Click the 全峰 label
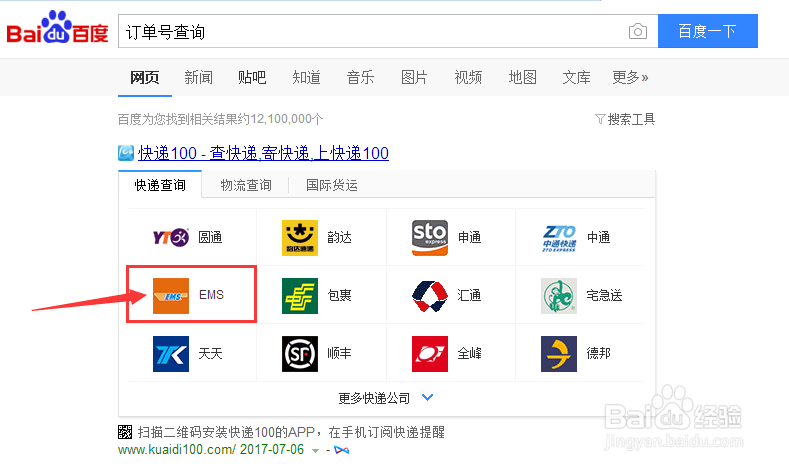 click(x=469, y=353)
